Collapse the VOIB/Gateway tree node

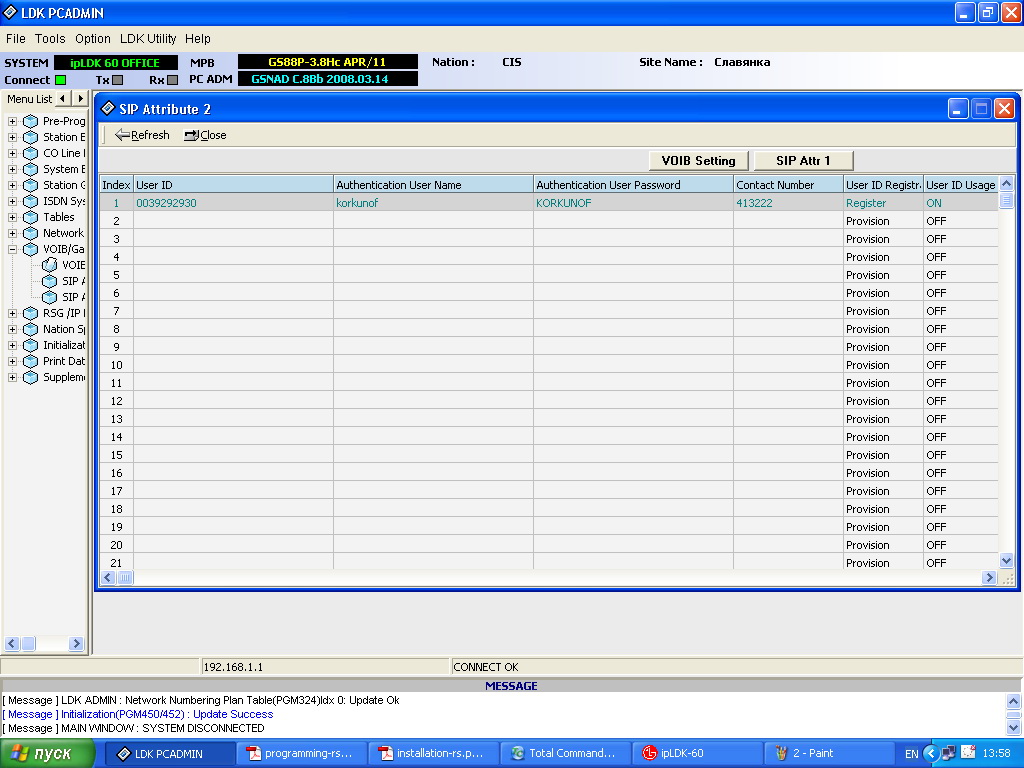click(x=13, y=249)
